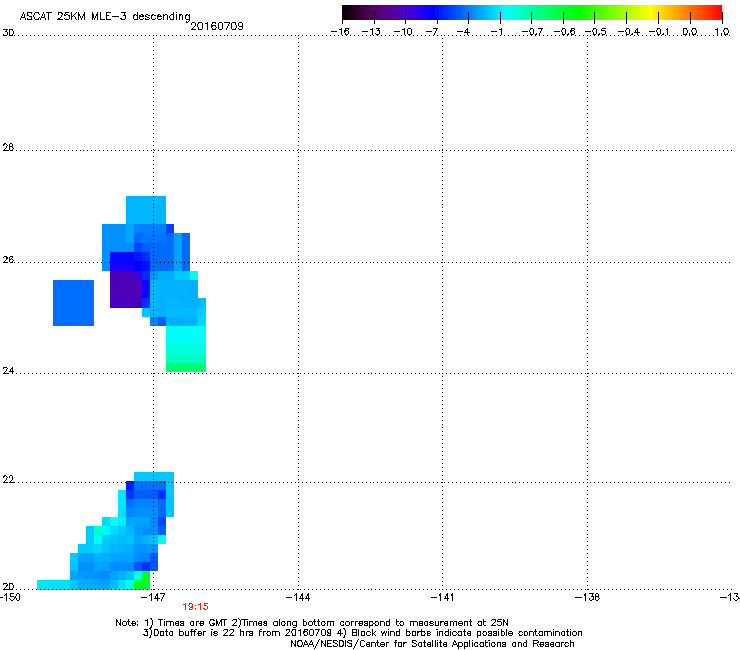Select the -4 color scale label
The width and height of the screenshot is (740, 650).
pos(463,32)
